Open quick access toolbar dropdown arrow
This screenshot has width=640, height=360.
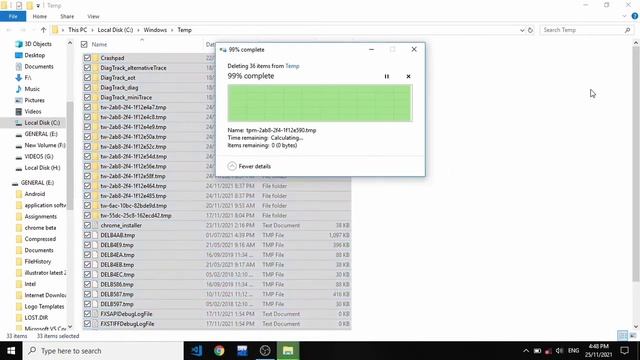click(38, 6)
